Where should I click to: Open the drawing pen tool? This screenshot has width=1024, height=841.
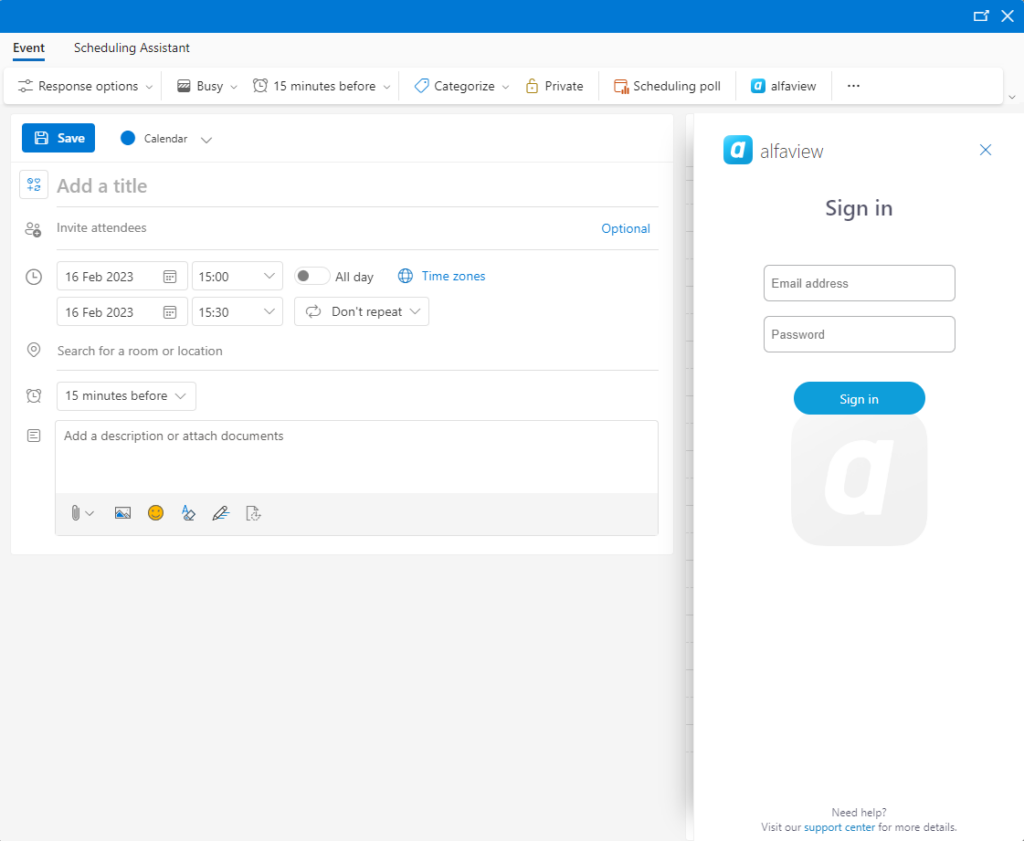(221, 513)
